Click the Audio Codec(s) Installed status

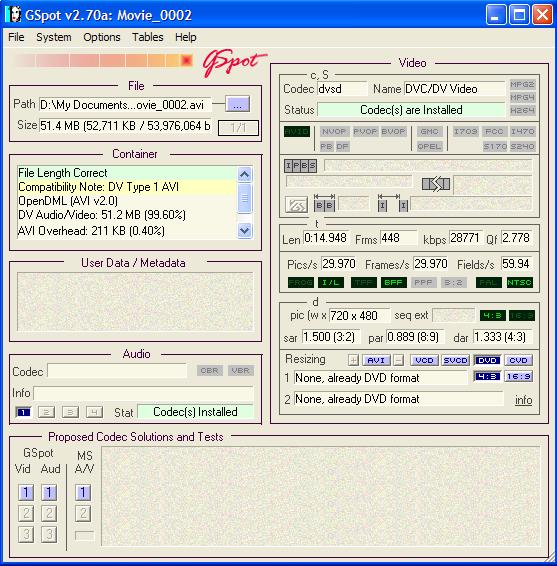click(x=195, y=412)
